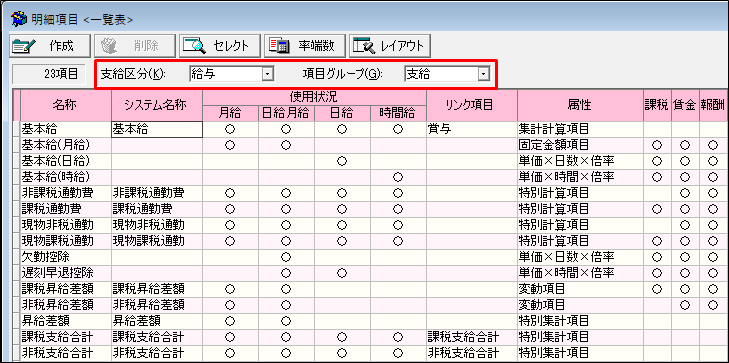Select the 非税昇給差額 name cell
Screen dimensions: 729x363
[x=66, y=304]
